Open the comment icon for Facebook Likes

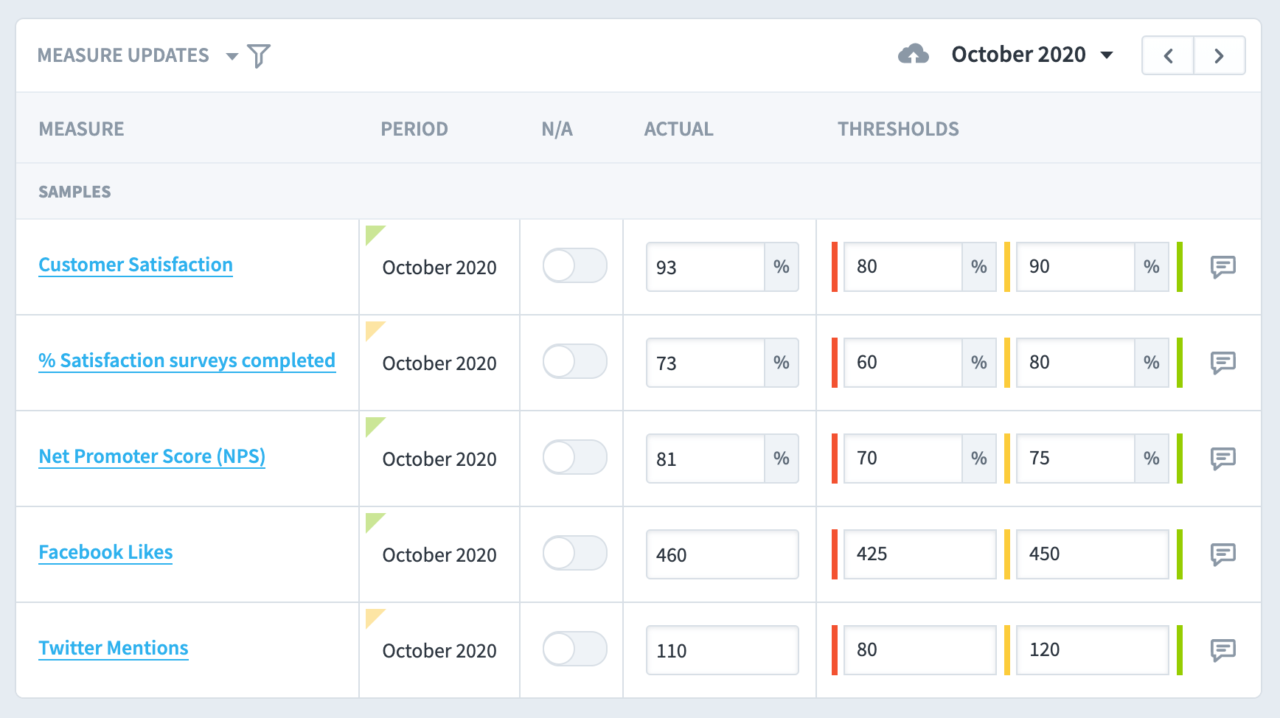click(x=1221, y=554)
